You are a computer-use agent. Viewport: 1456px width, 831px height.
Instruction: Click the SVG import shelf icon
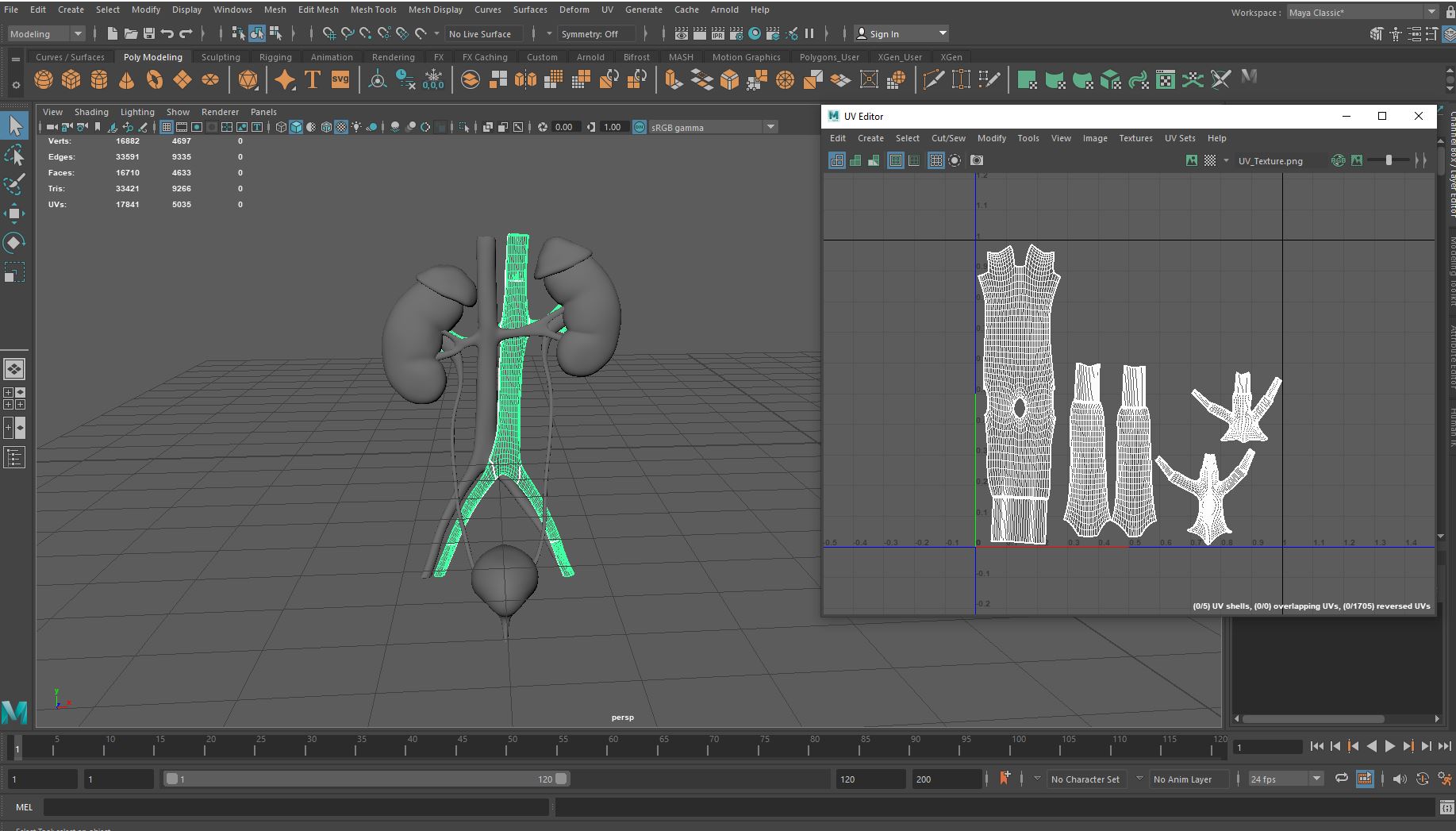pos(340,80)
